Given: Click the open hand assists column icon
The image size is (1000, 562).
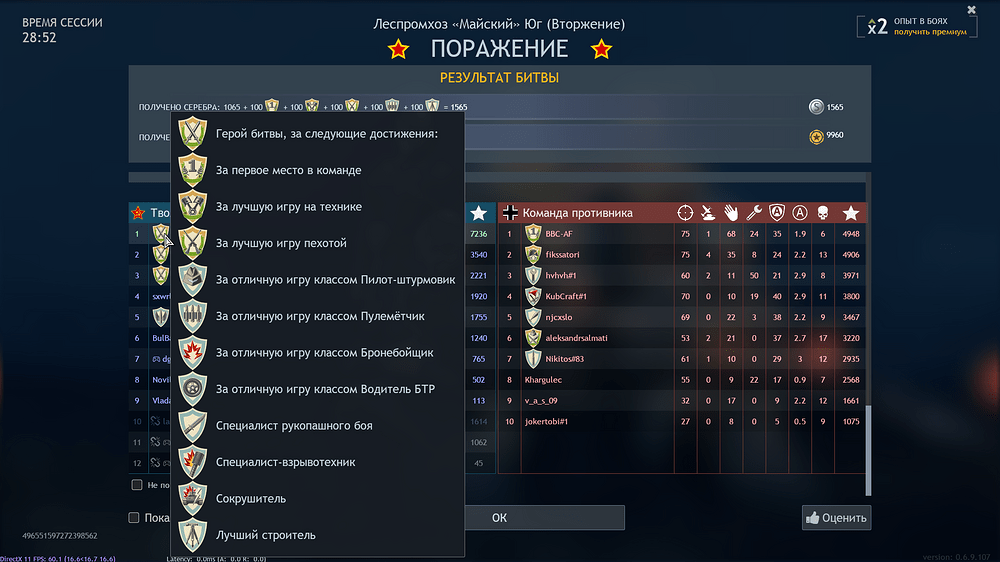Looking at the screenshot, I should click(731, 212).
